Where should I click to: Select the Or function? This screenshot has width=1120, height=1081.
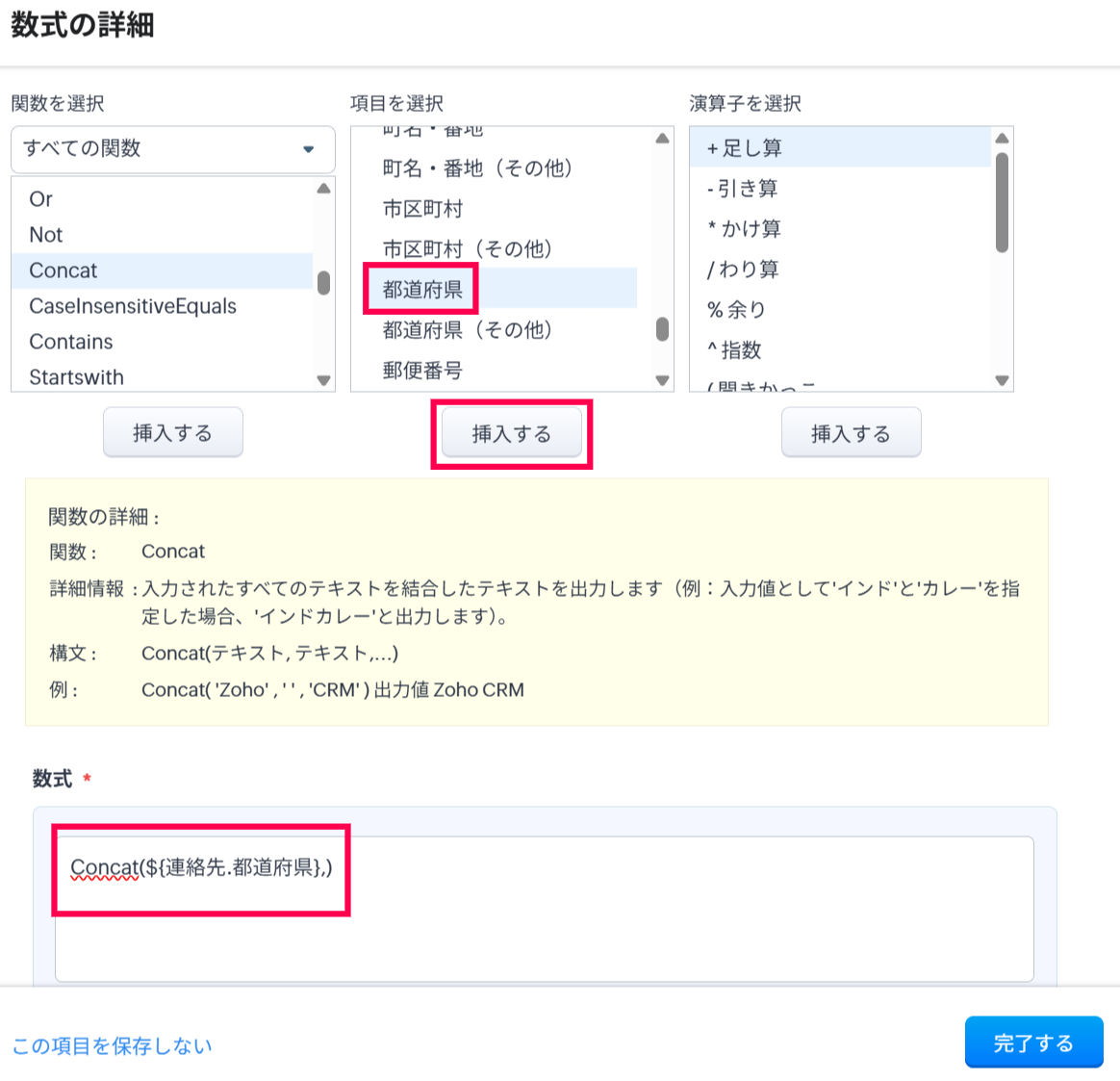tap(40, 199)
